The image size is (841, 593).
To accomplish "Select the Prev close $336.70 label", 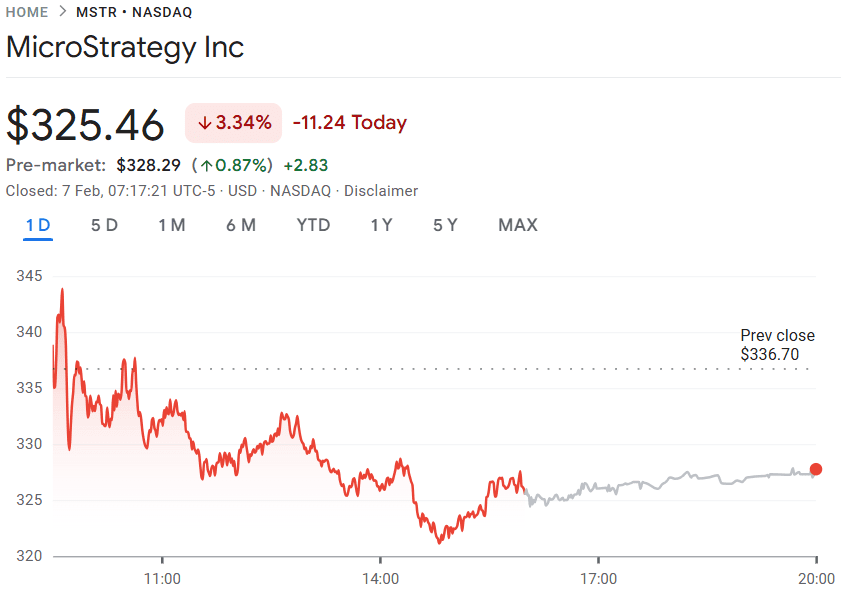I will click(x=778, y=345).
